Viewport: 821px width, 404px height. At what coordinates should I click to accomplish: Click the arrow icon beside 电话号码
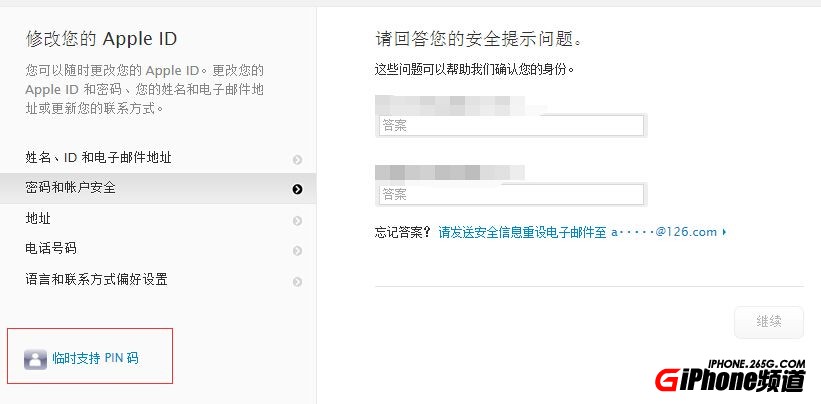(297, 250)
